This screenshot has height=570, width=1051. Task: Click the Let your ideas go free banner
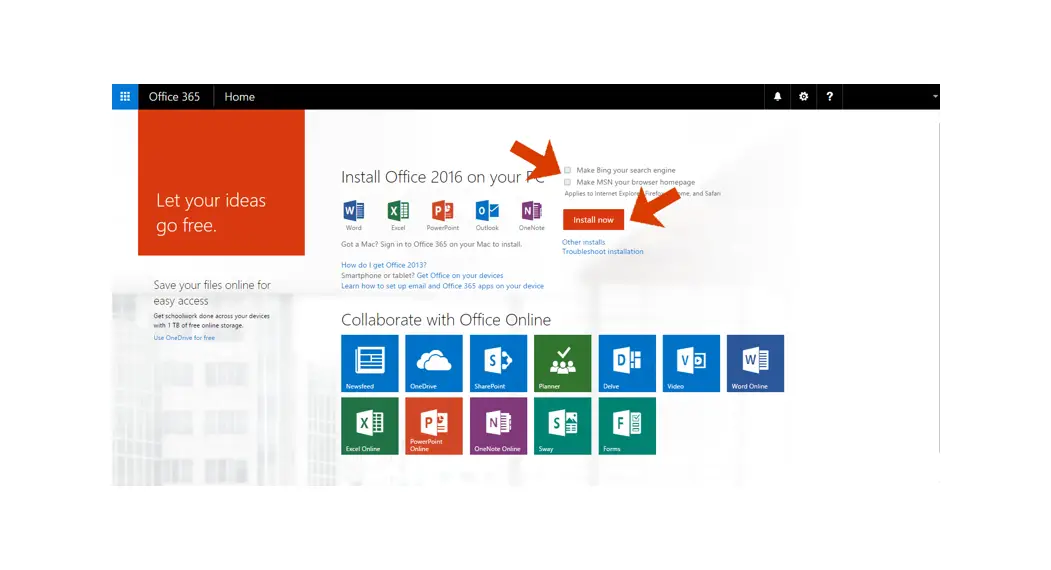coord(221,182)
